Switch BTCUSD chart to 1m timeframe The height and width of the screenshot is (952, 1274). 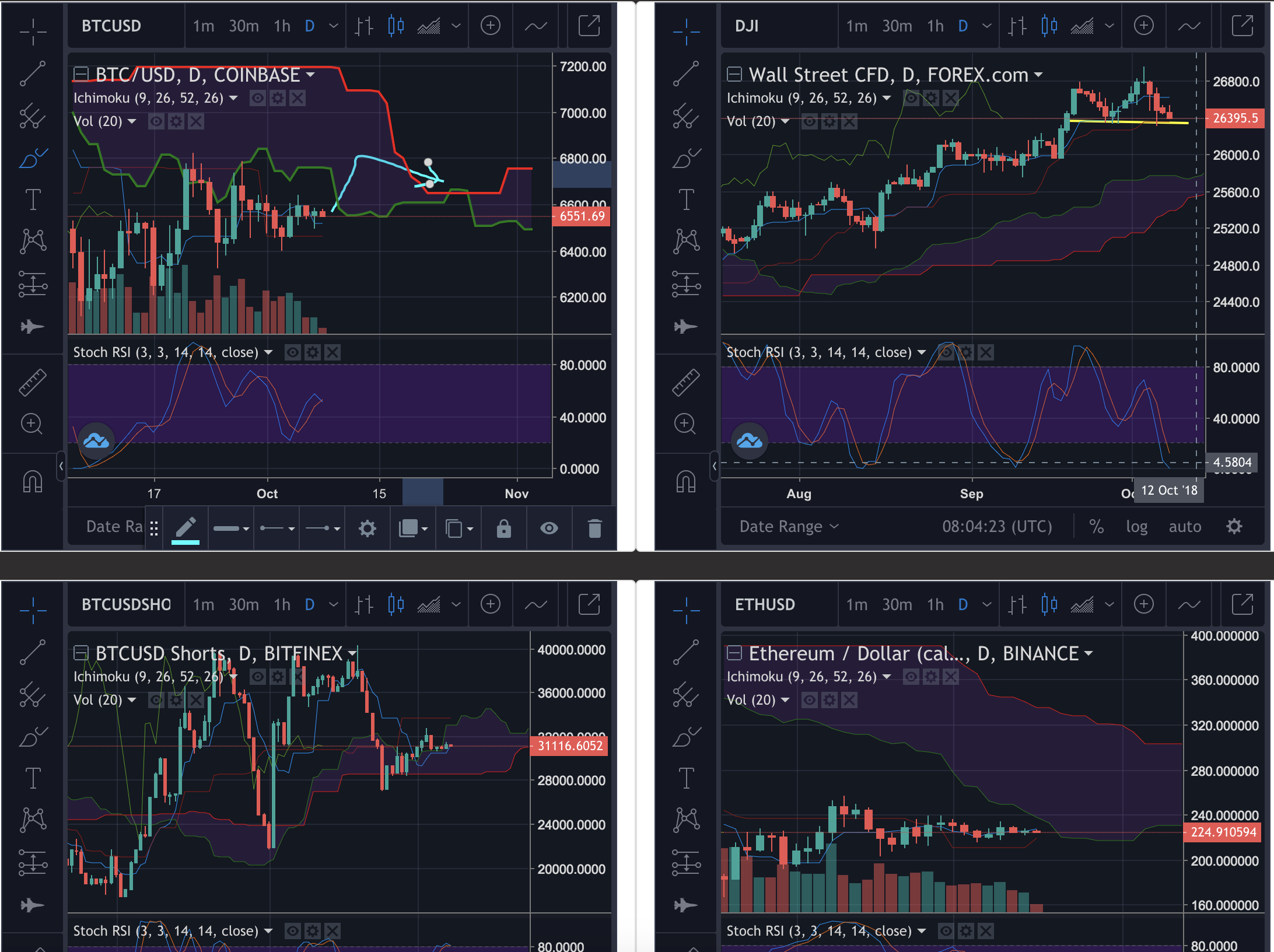(204, 26)
